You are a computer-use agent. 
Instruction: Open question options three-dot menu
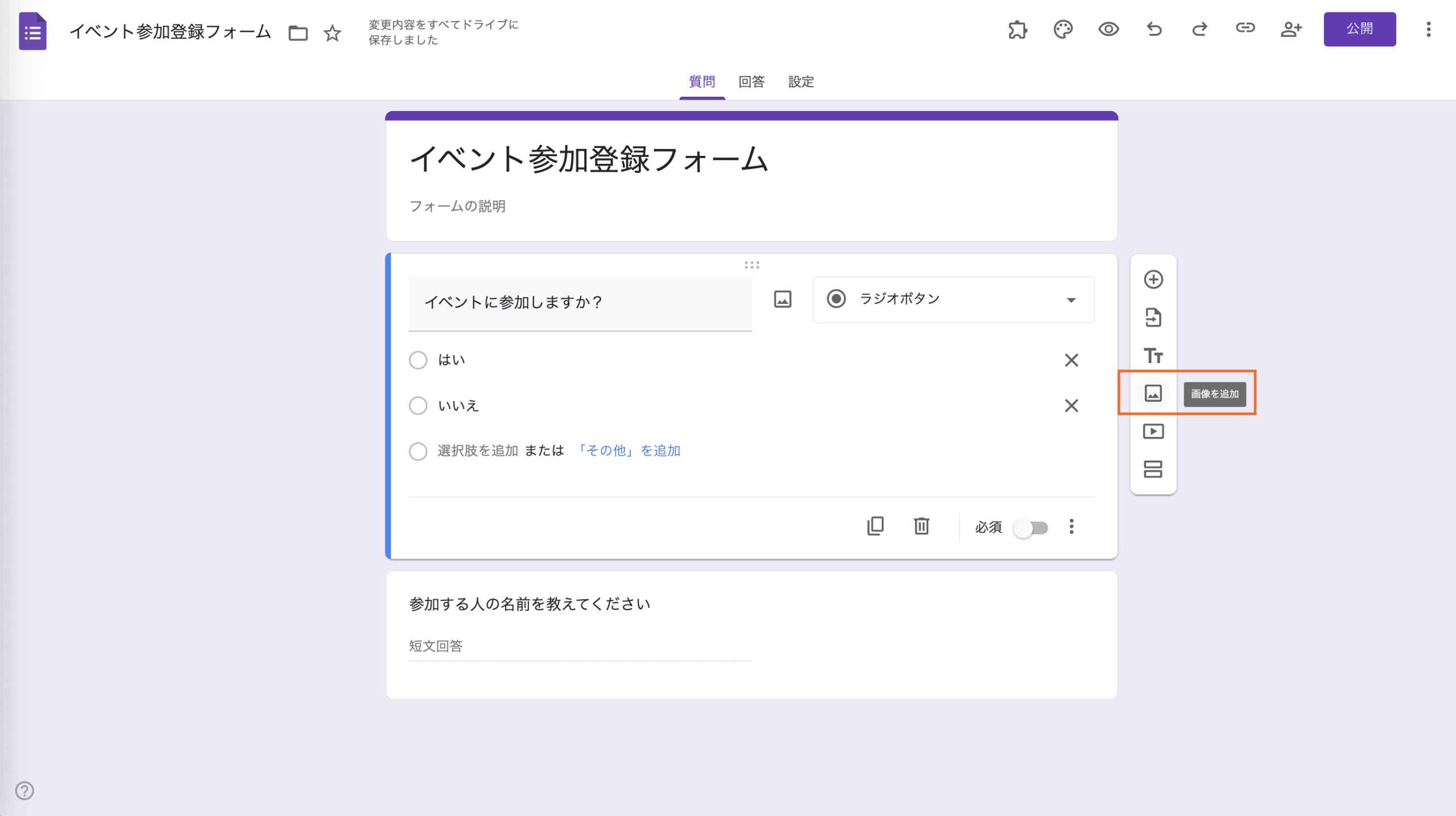pyautogui.click(x=1072, y=526)
